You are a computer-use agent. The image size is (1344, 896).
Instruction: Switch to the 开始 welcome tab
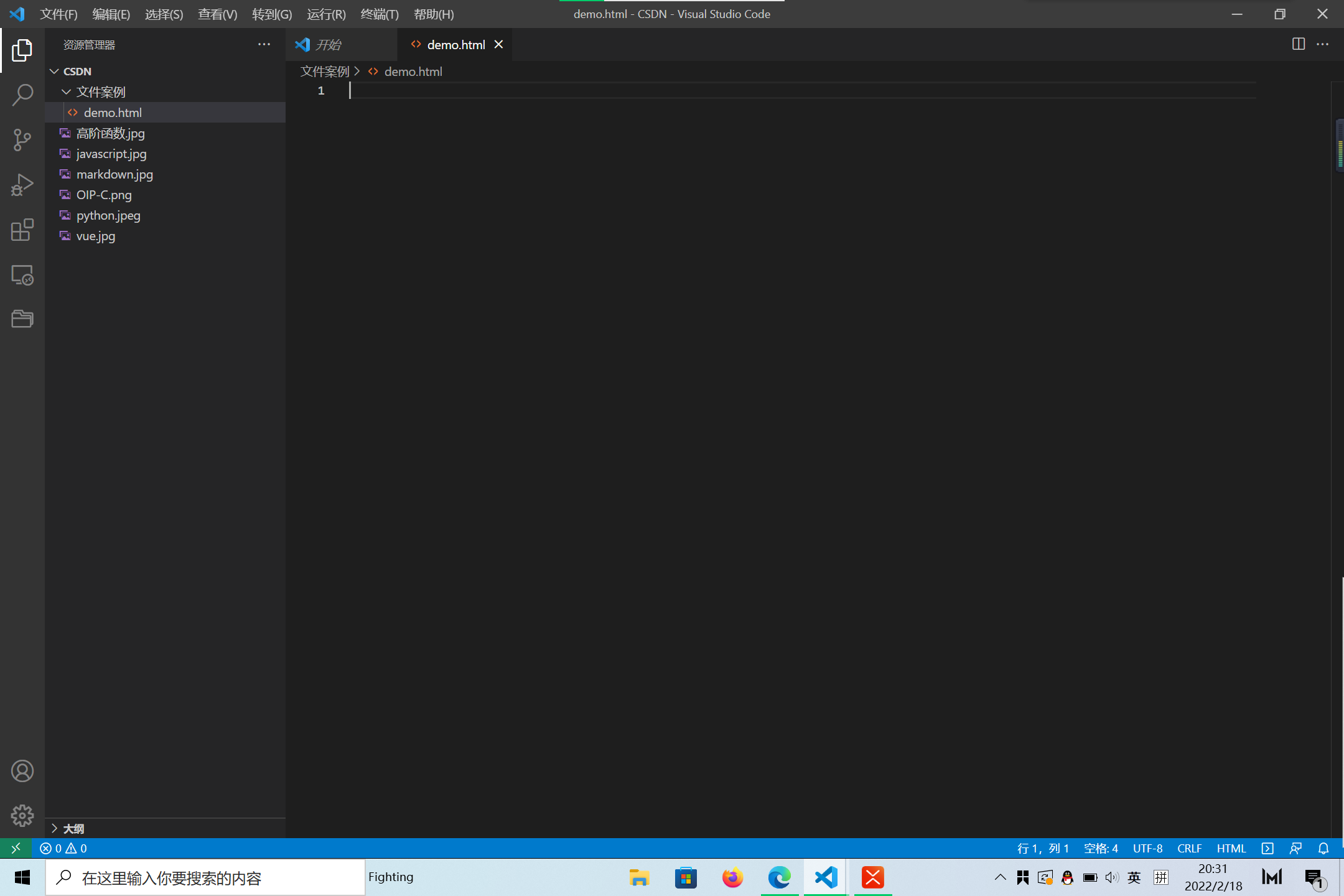(x=330, y=44)
